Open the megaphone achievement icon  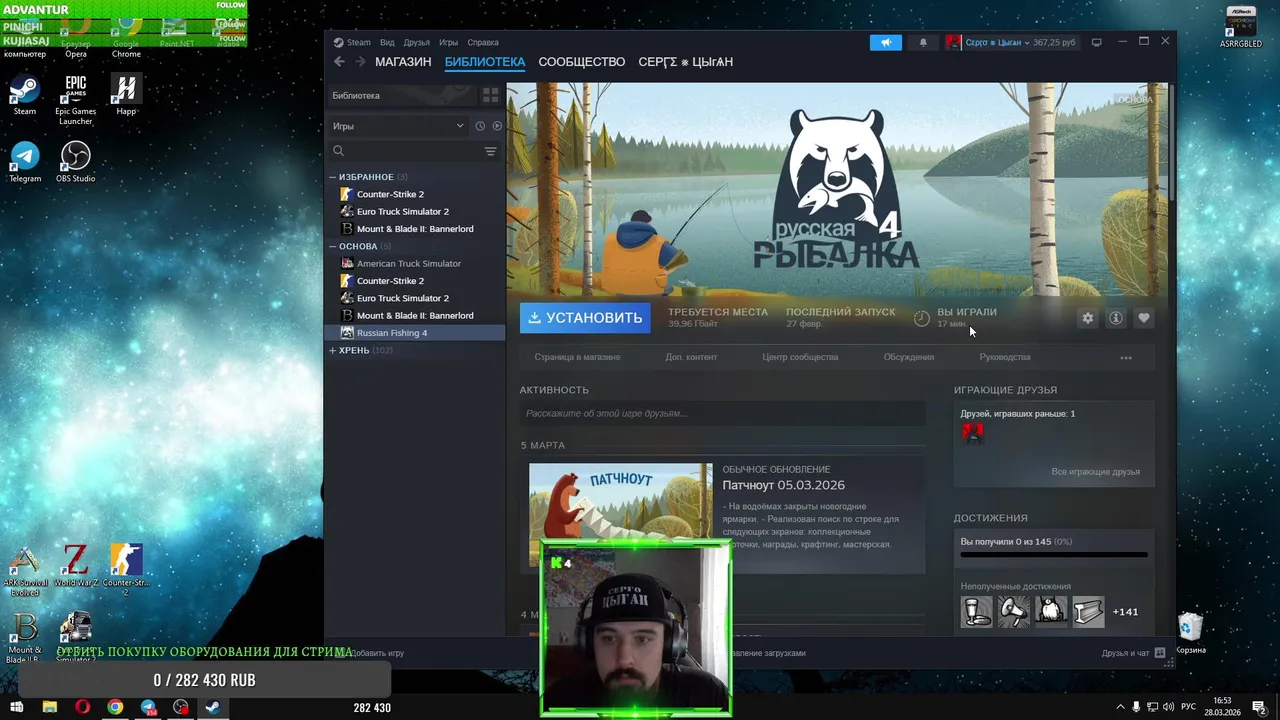(x=1013, y=611)
